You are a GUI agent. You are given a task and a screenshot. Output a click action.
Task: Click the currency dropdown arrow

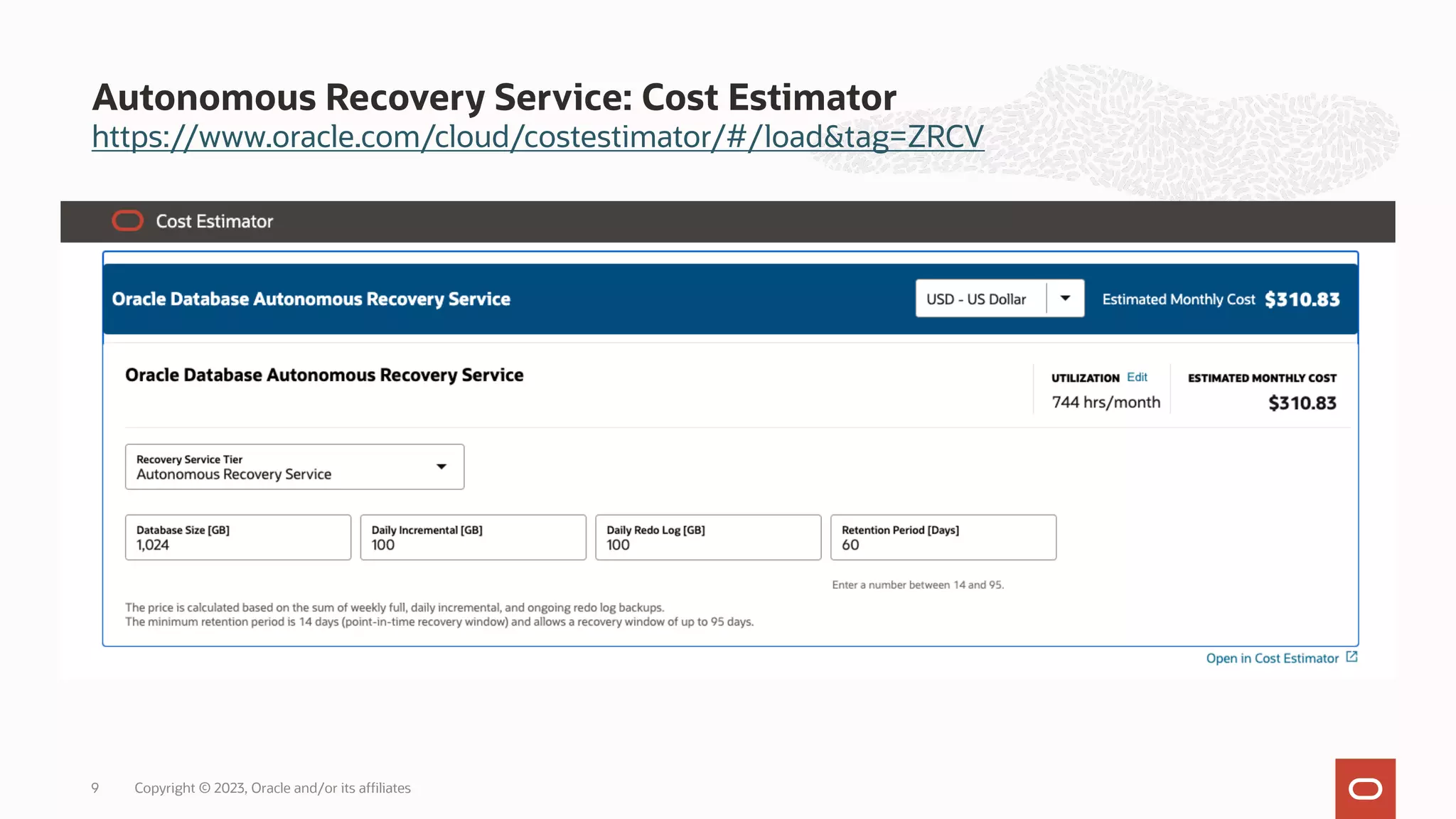pos(1065,299)
